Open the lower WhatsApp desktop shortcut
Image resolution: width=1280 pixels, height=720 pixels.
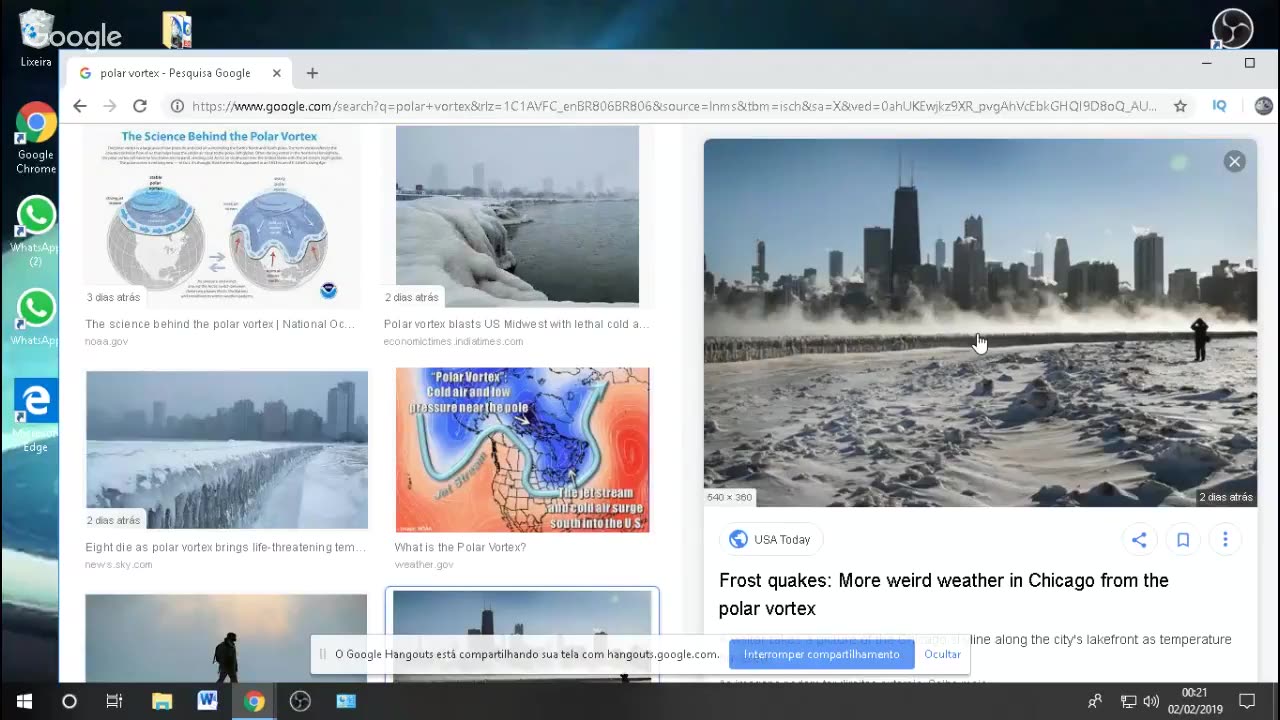pos(36,318)
